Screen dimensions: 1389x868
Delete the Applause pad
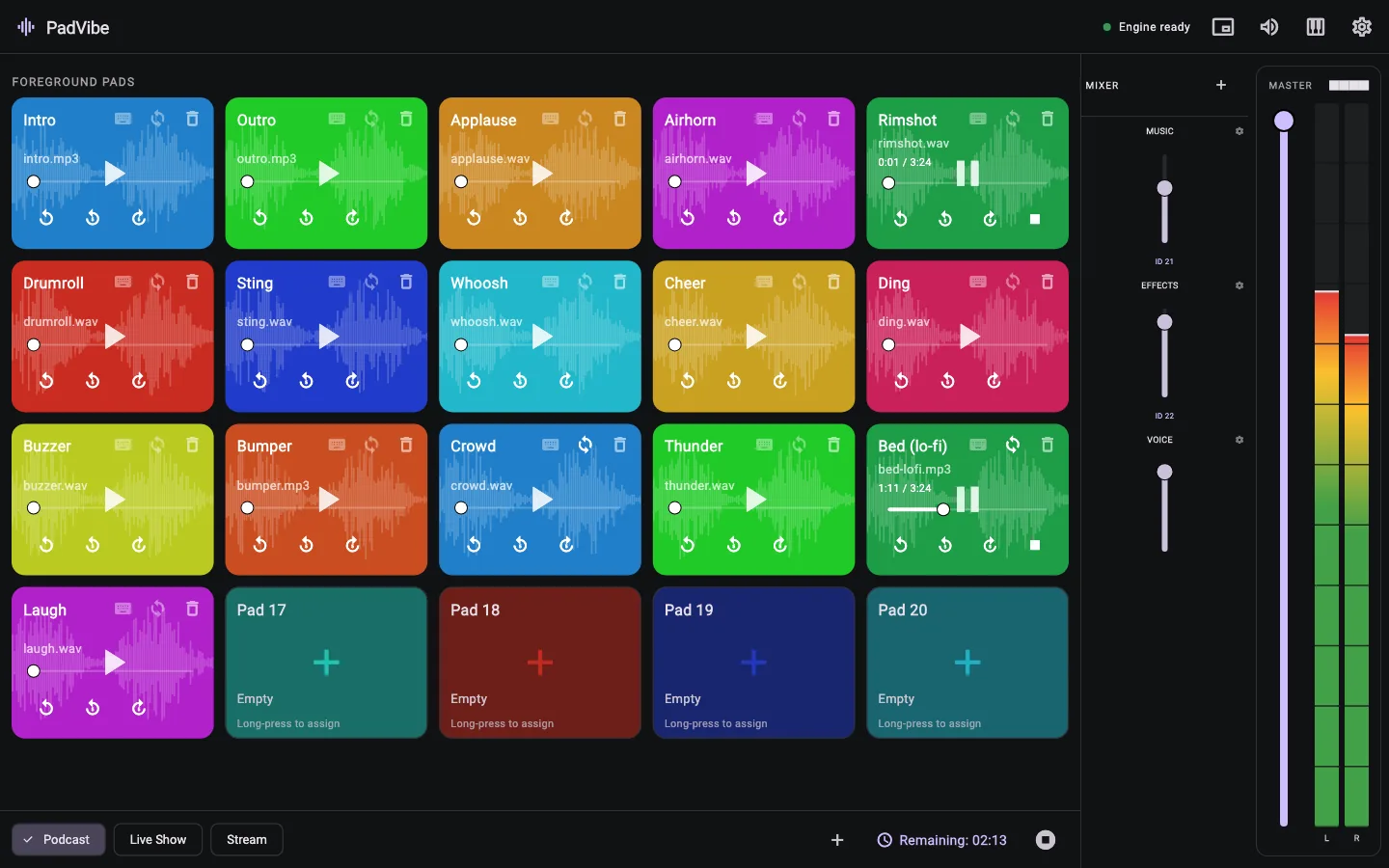pos(619,119)
